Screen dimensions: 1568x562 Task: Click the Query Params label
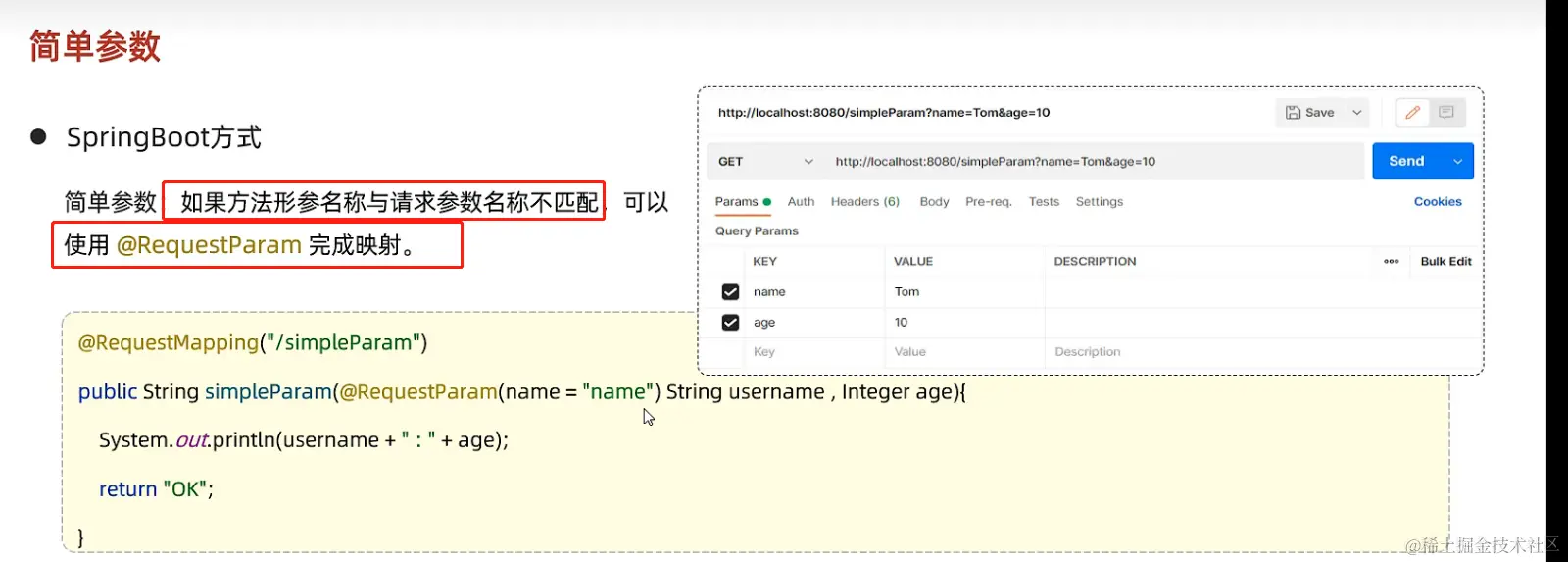pos(757,231)
